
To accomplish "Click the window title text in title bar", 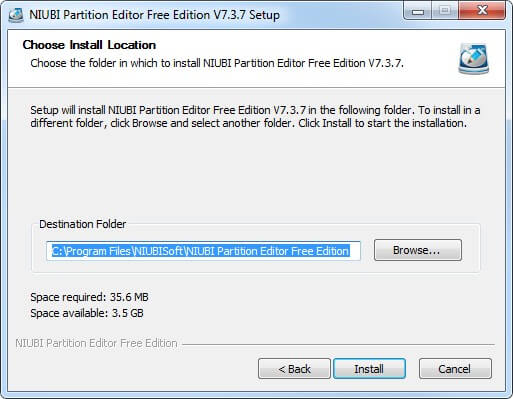I will point(154,15).
